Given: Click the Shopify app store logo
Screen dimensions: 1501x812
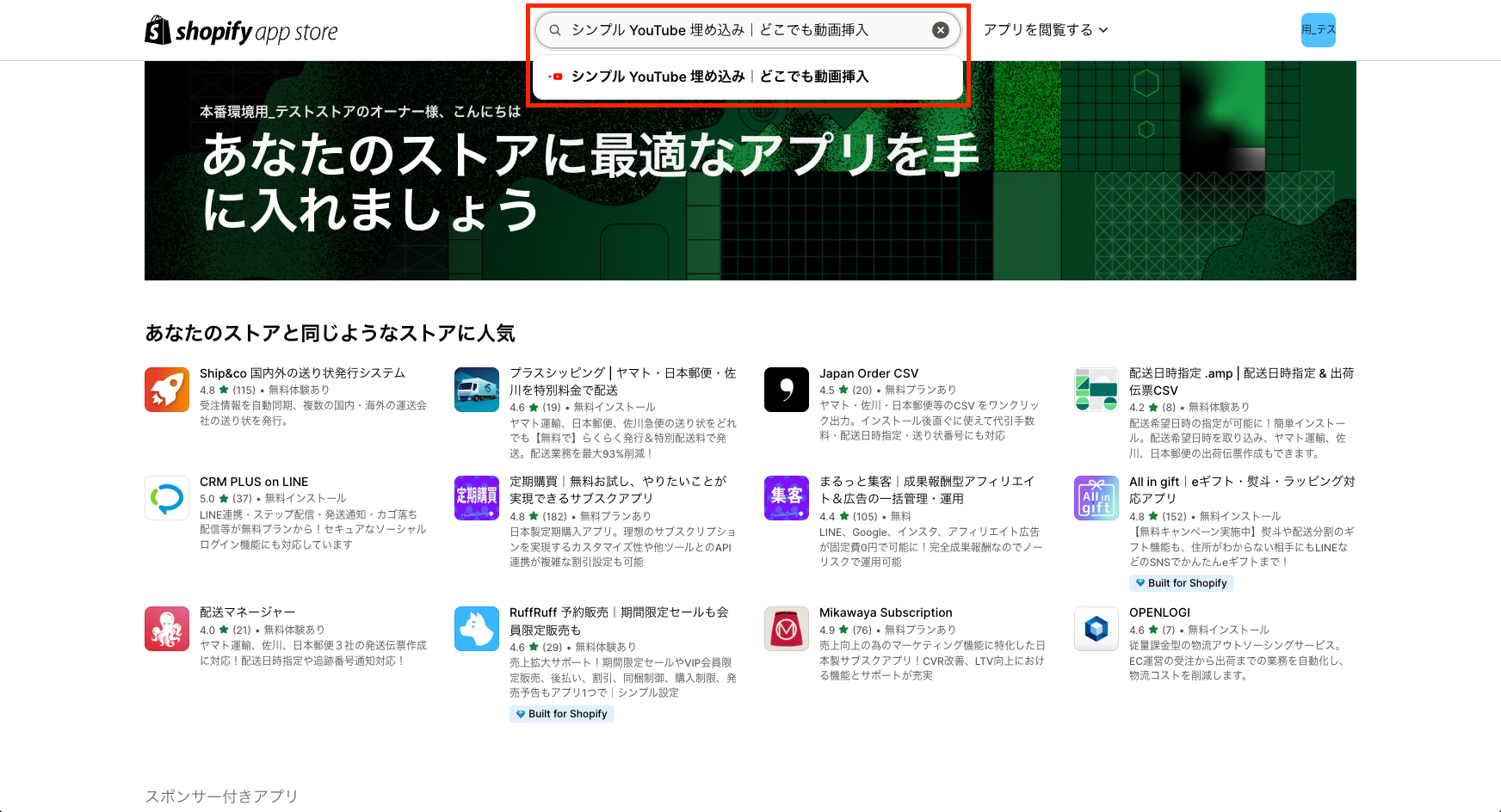Looking at the screenshot, I should [242, 30].
